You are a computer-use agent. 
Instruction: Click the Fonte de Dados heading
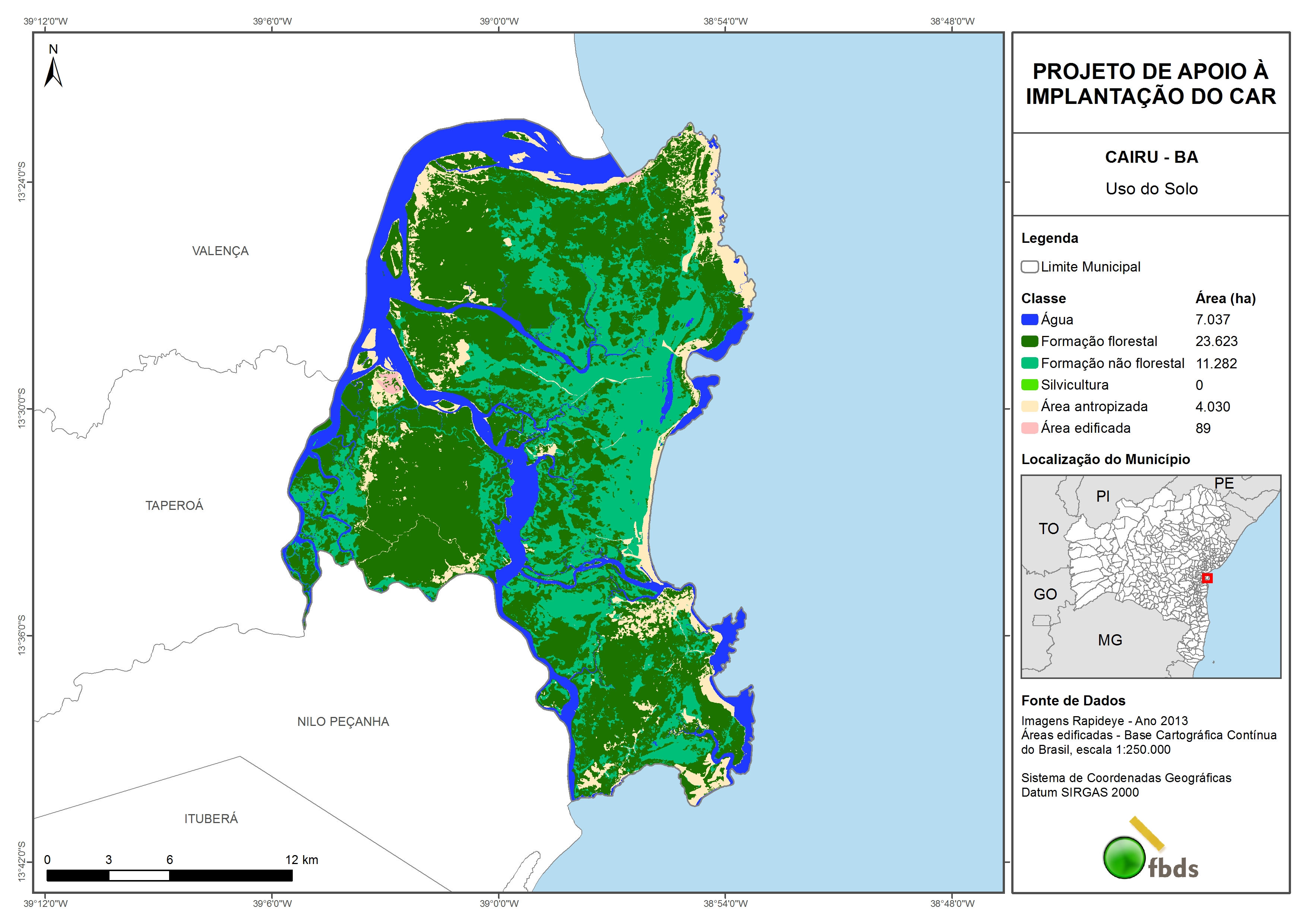1073,701
